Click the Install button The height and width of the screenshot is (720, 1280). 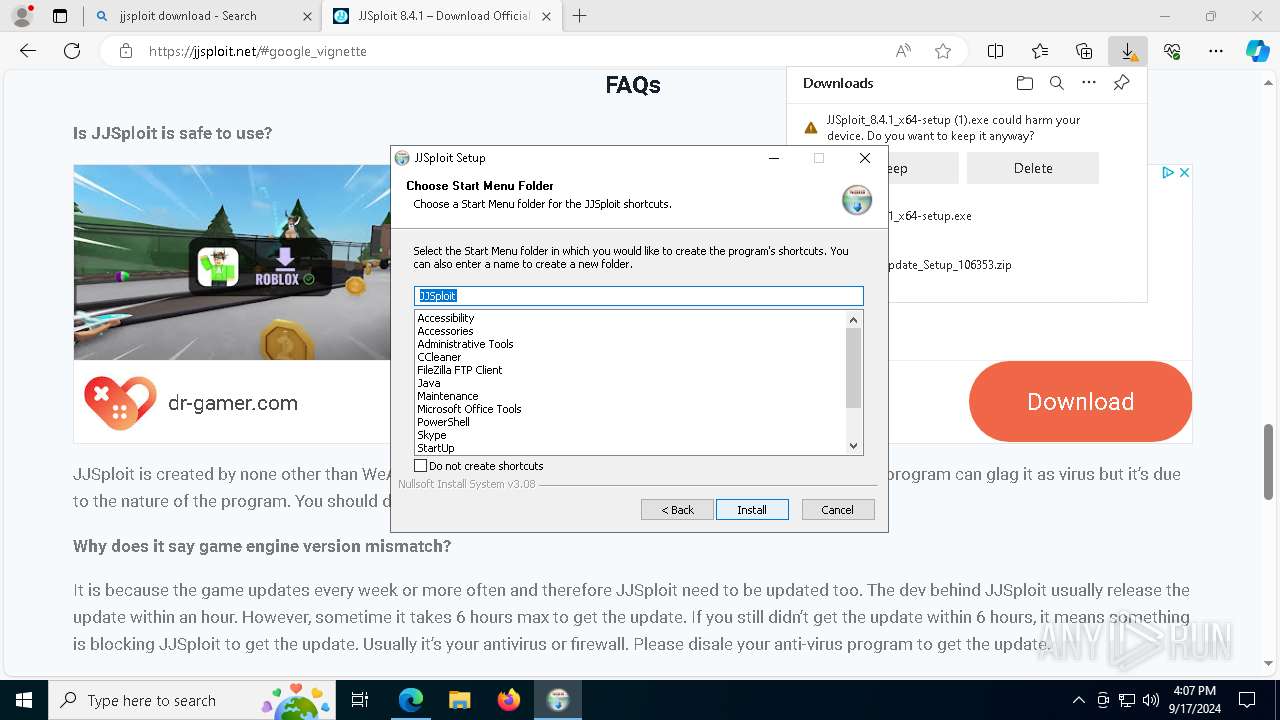point(752,510)
